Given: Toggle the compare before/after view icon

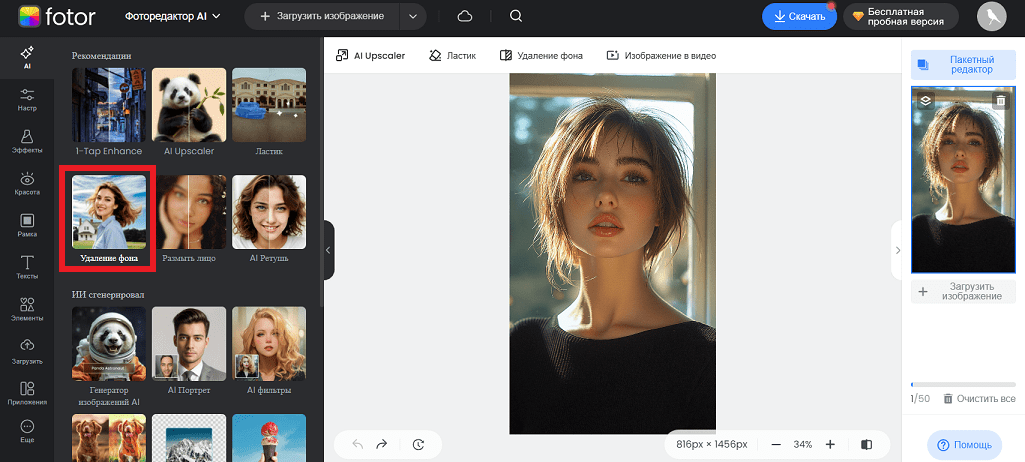Looking at the screenshot, I should coord(866,444).
